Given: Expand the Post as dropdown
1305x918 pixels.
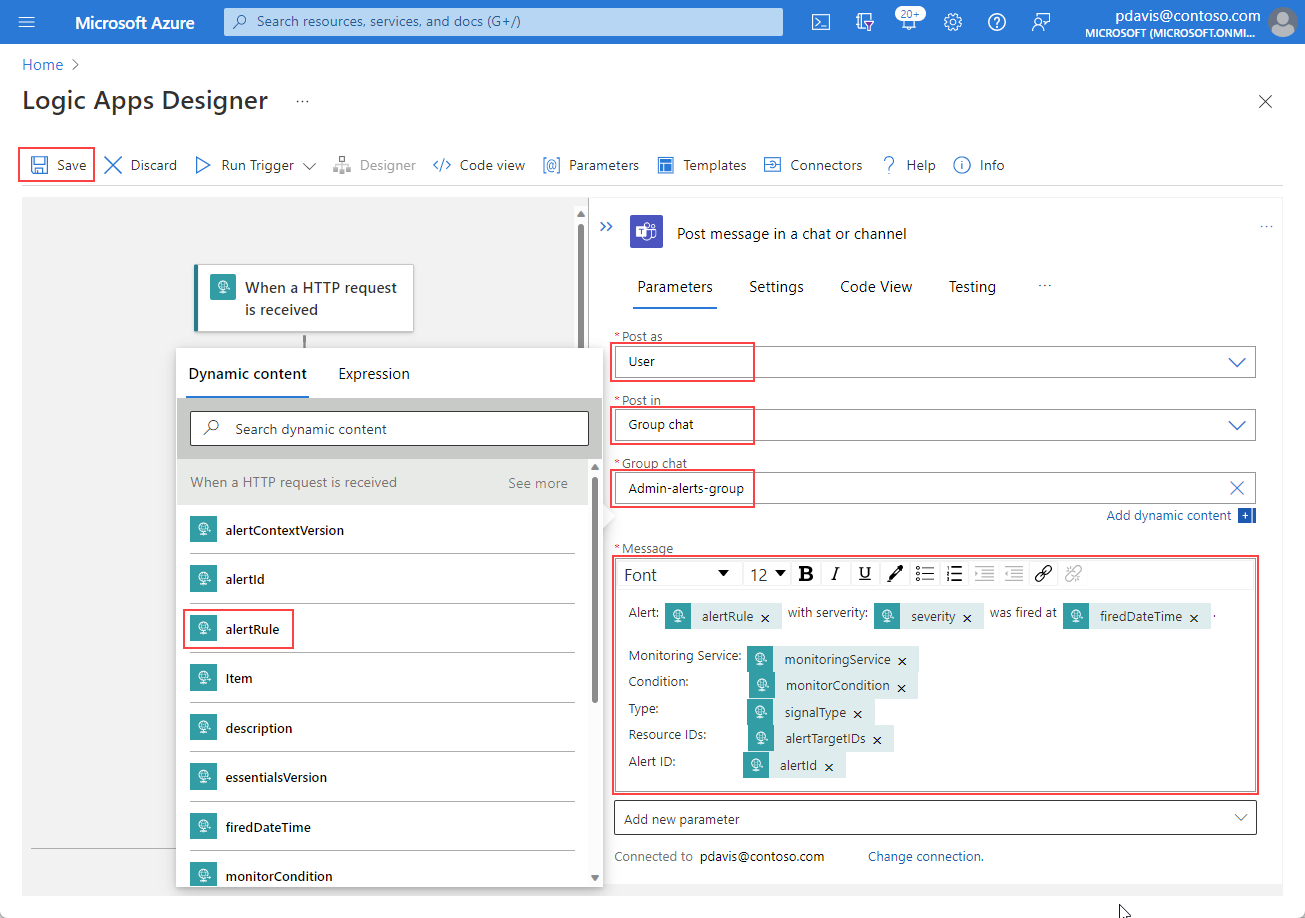Looking at the screenshot, I should (1237, 362).
